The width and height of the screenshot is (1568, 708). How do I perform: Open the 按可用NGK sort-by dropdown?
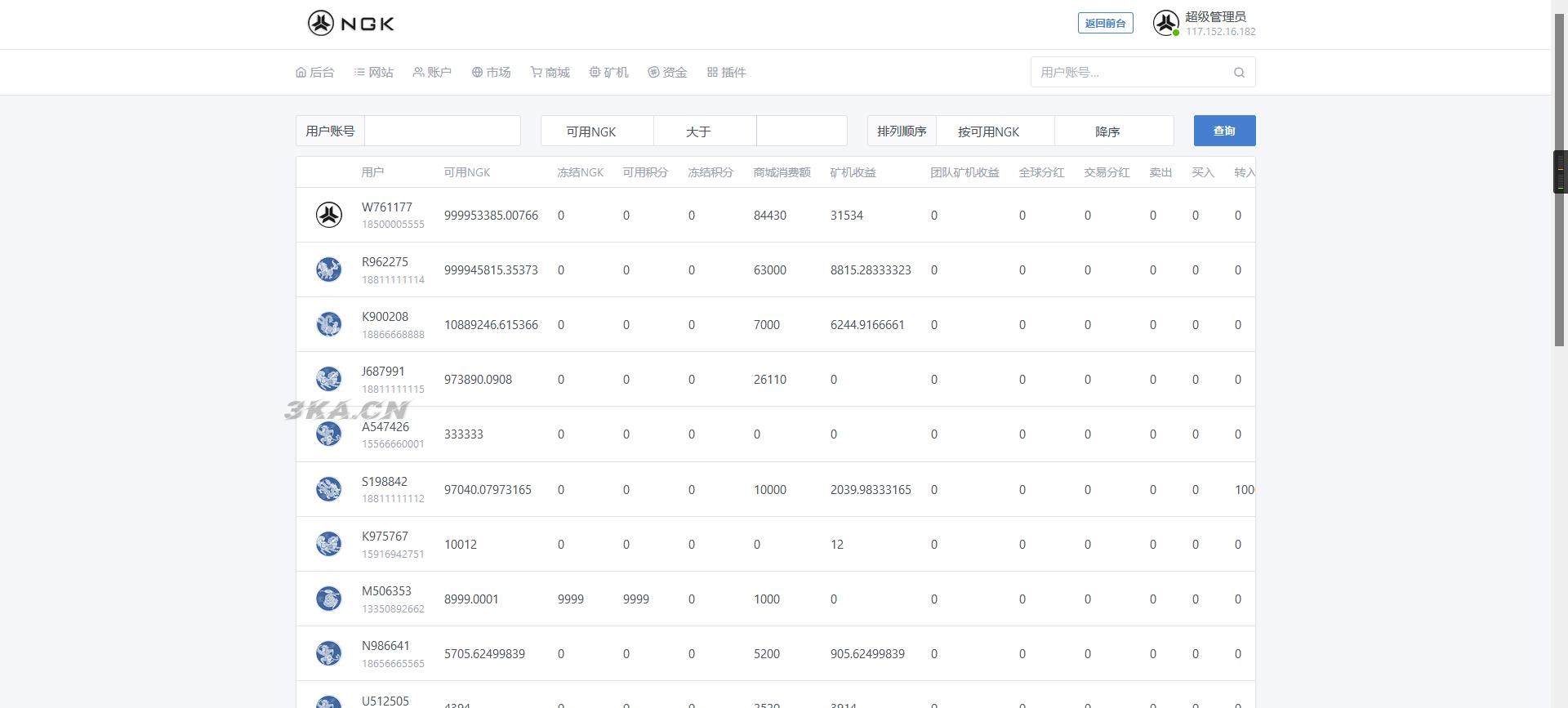point(994,131)
